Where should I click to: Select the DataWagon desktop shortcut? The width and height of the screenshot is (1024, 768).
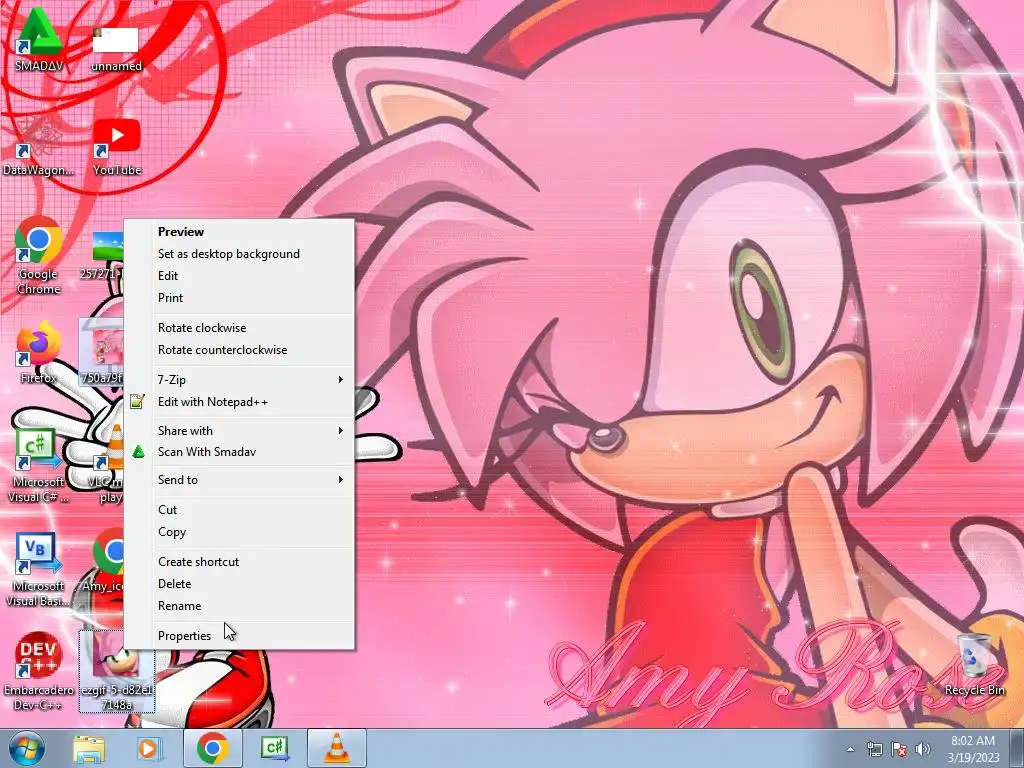point(39,147)
